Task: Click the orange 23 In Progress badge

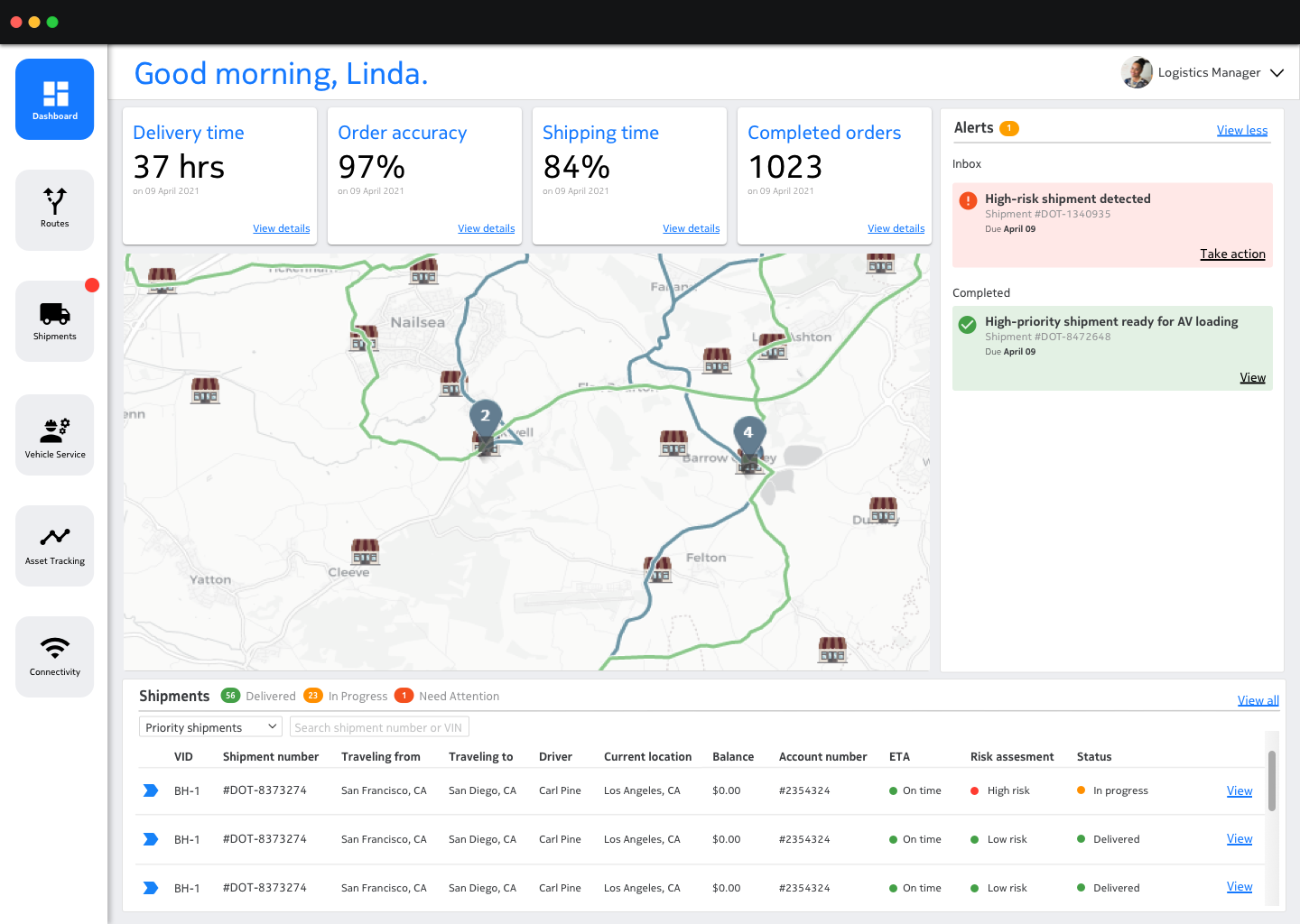Action: tap(313, 696)
